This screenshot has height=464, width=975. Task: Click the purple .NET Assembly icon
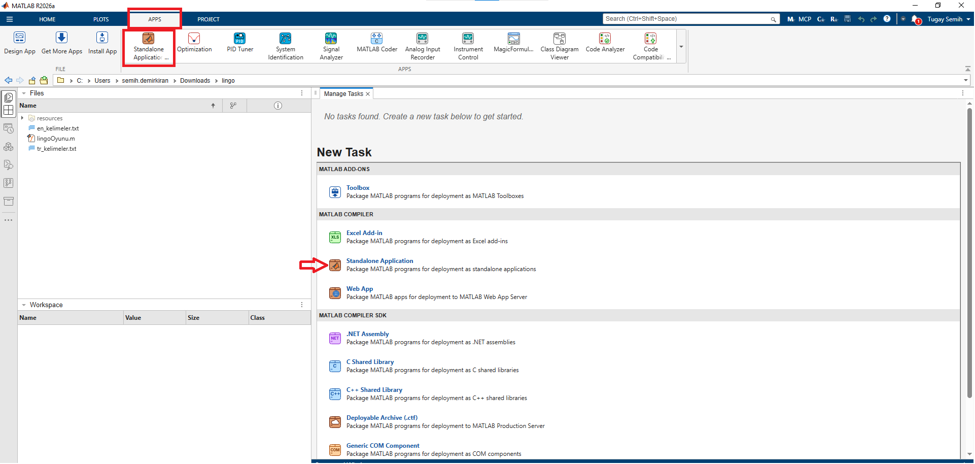[335, 338]
